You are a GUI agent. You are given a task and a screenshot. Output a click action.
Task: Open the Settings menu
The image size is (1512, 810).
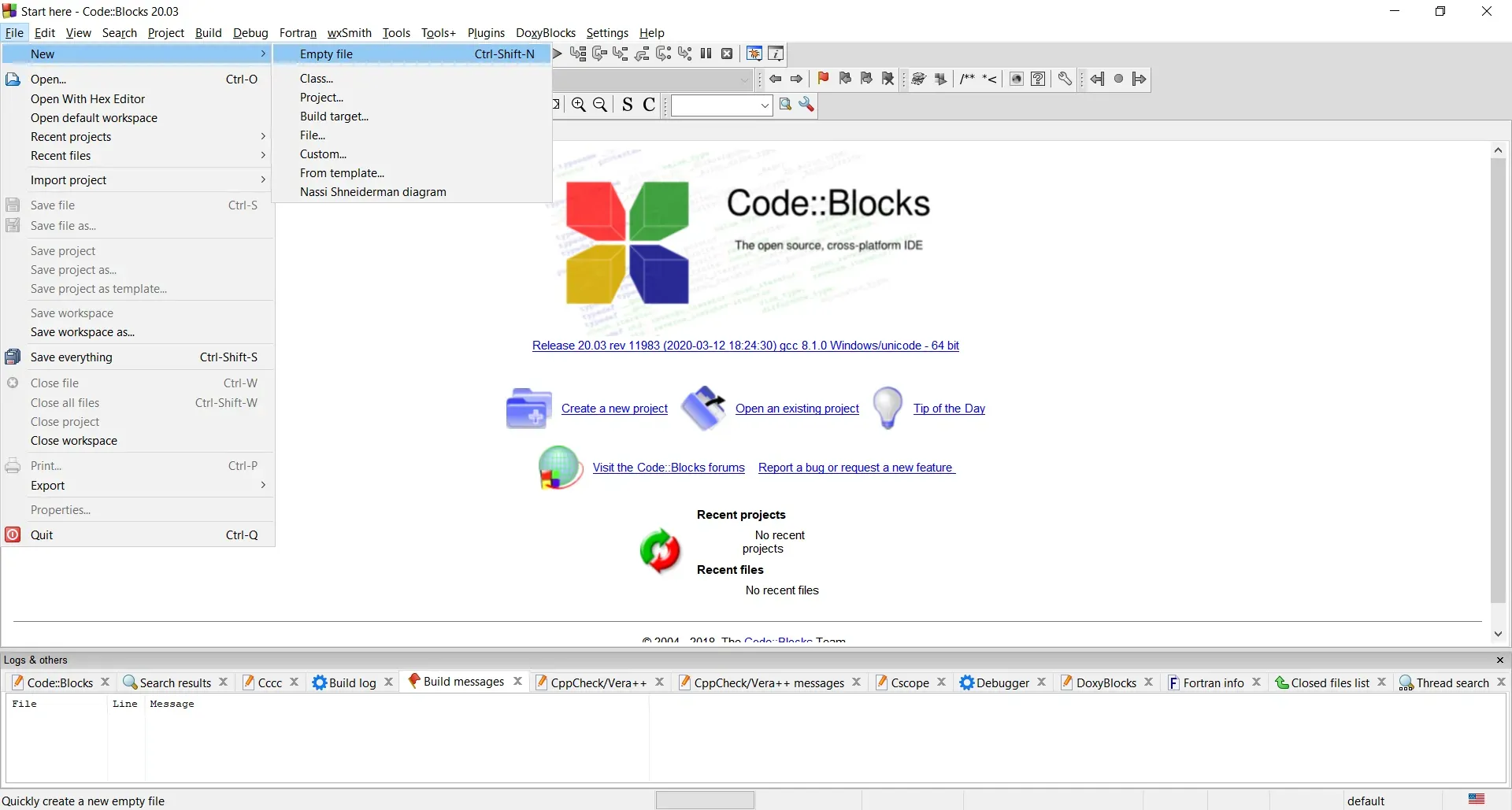[607, 32]
